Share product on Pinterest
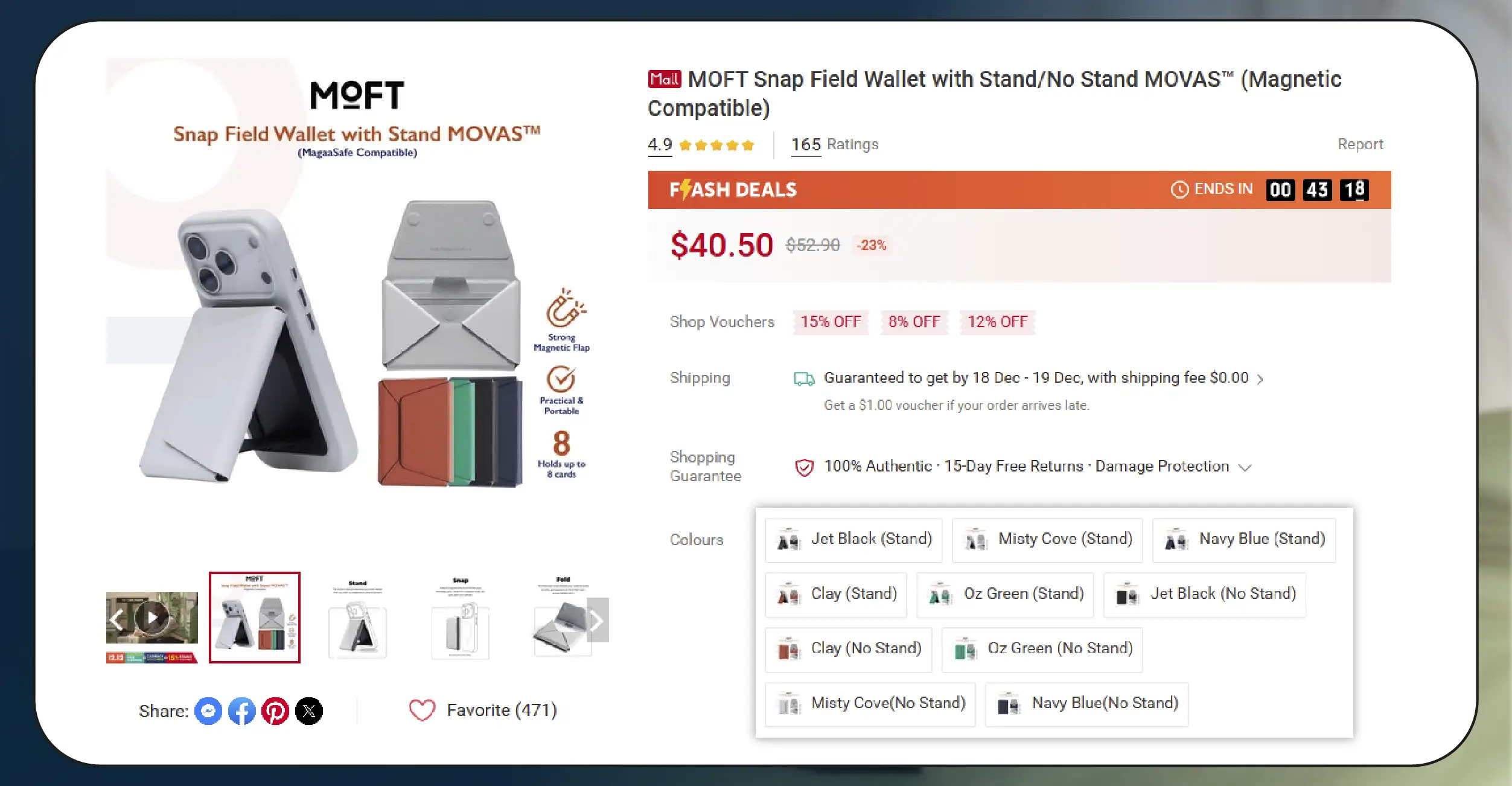Viewport: 1512px width, 786px height. (275, 711)
